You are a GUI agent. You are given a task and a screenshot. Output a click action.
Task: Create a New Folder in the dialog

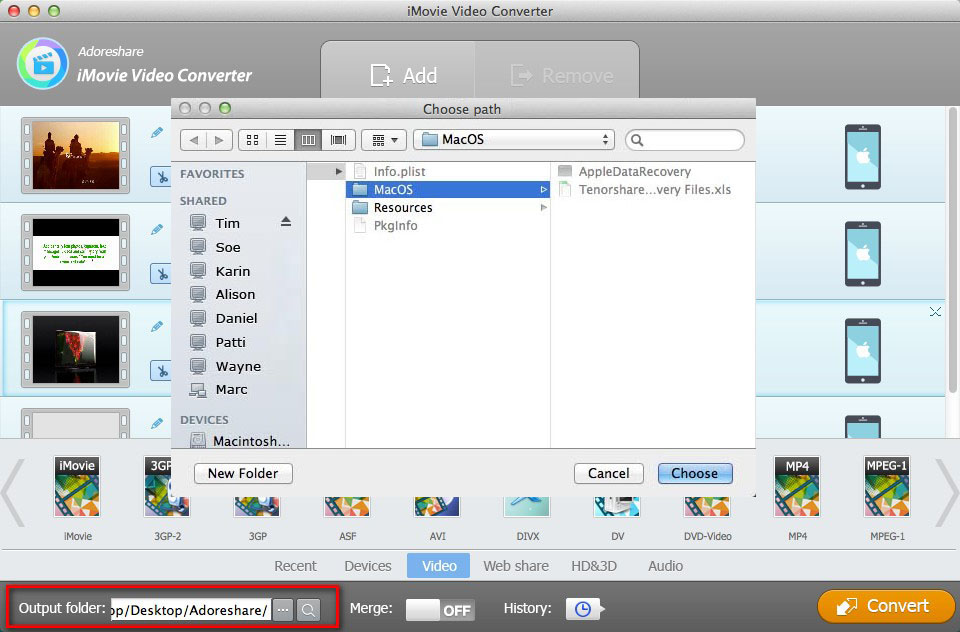point(243,473)
